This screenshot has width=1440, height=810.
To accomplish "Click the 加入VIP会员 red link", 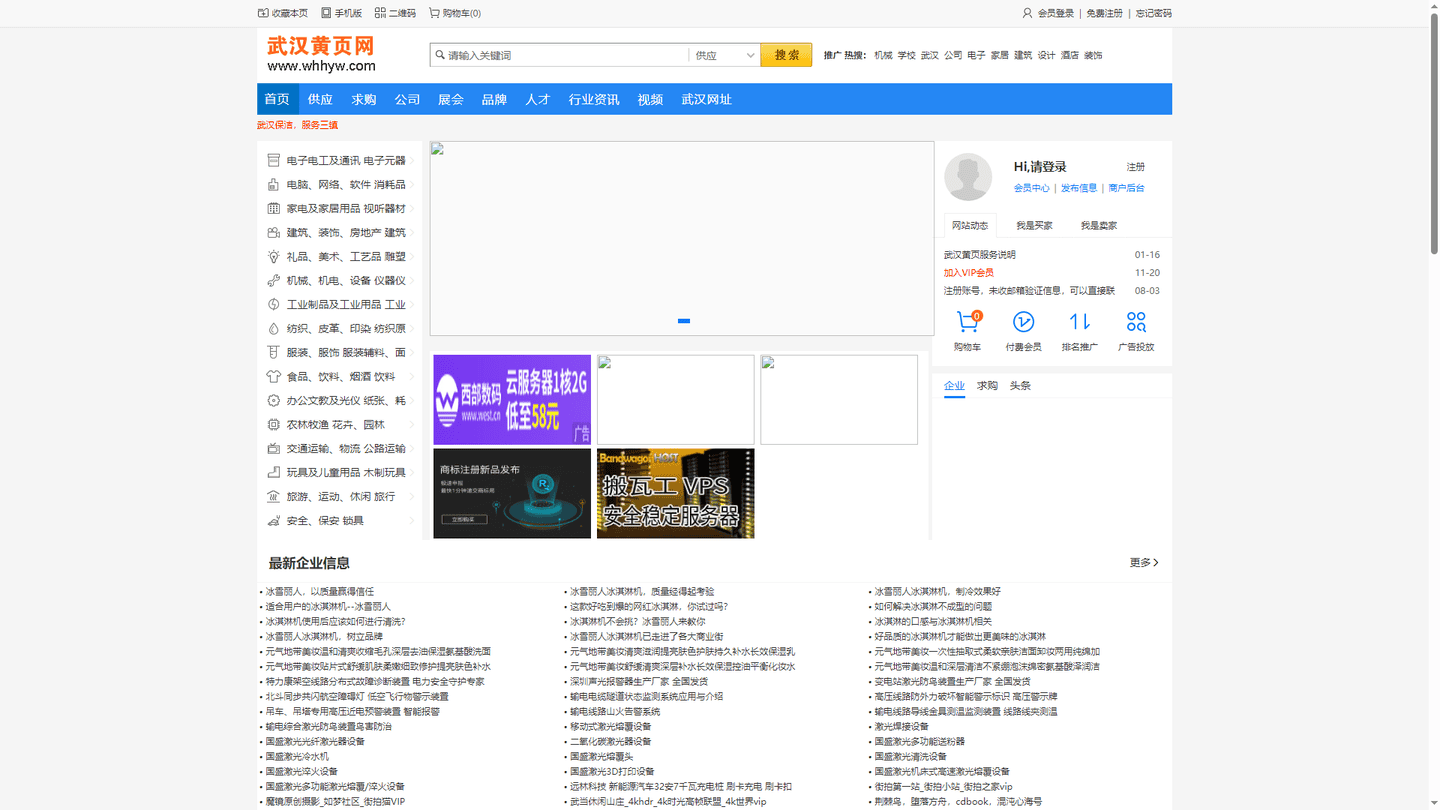I will click(x=969, y=273).
